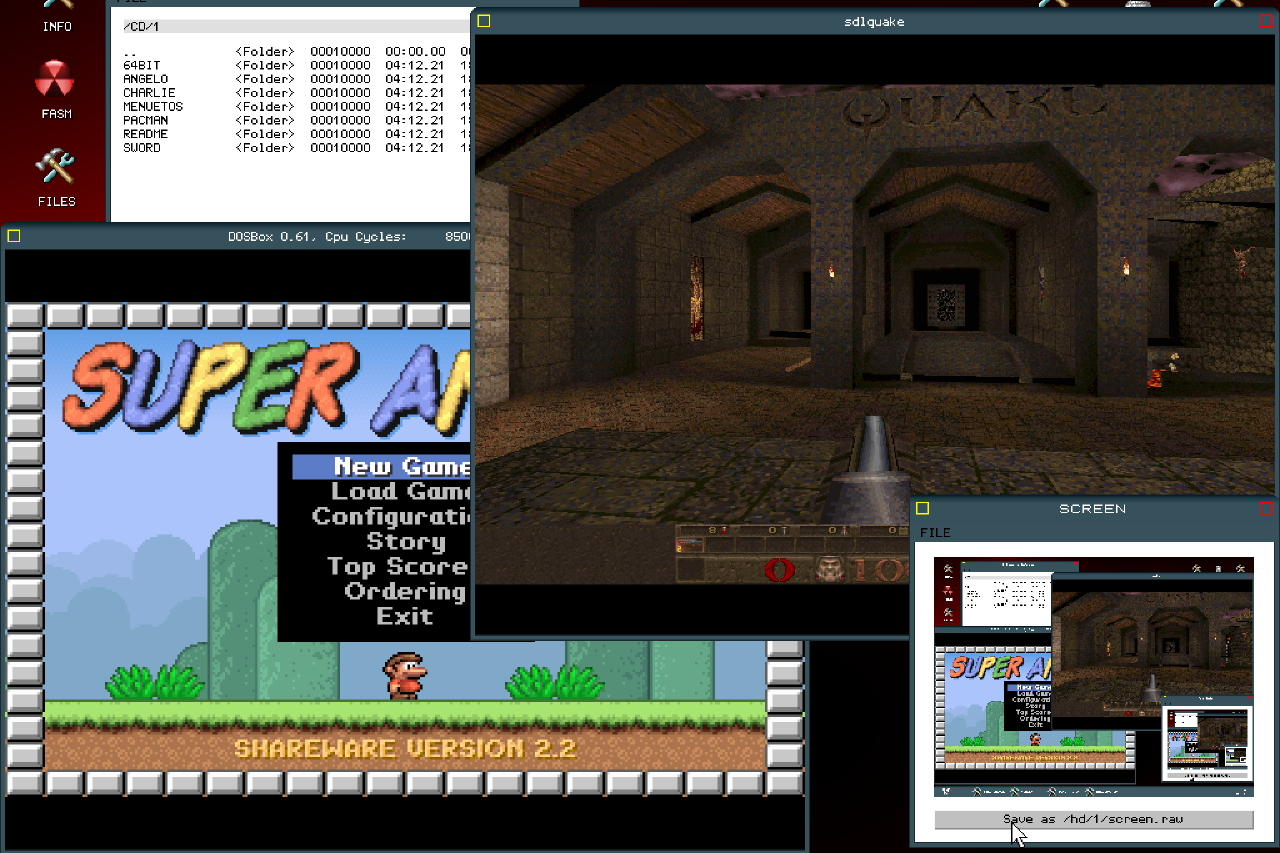The width and height of the screenshot is (1280, 853).
Task: Open the FILES desktop icon
Action: tap(56, 177)
